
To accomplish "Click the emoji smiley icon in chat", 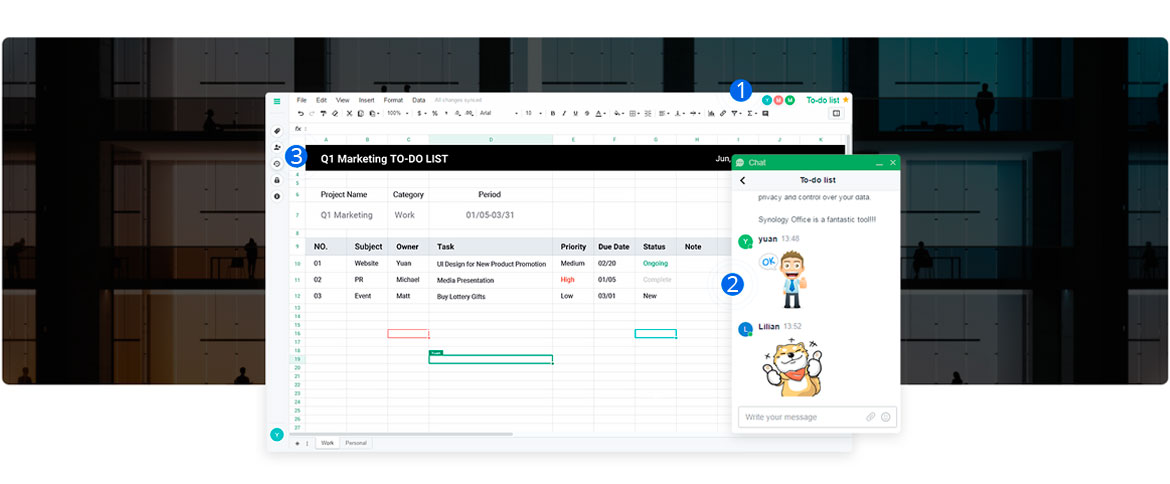I will click(x=885, y=417).
